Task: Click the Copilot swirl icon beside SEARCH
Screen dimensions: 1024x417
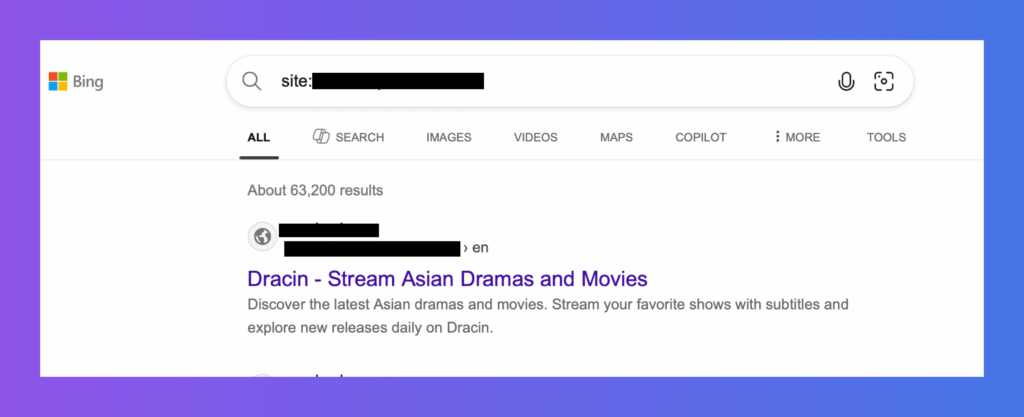Action: click(x=321, y=137)
